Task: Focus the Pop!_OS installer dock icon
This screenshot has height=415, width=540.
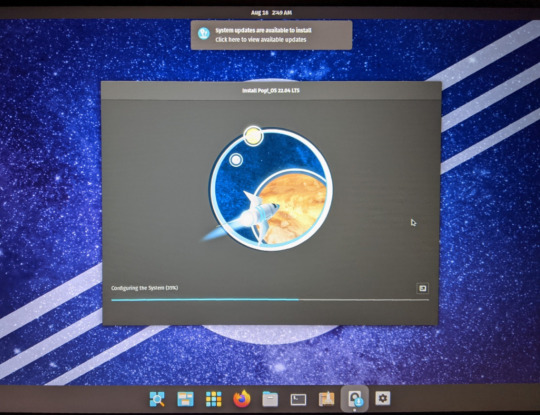Action: pyautogui.click(x=355, y=398)
